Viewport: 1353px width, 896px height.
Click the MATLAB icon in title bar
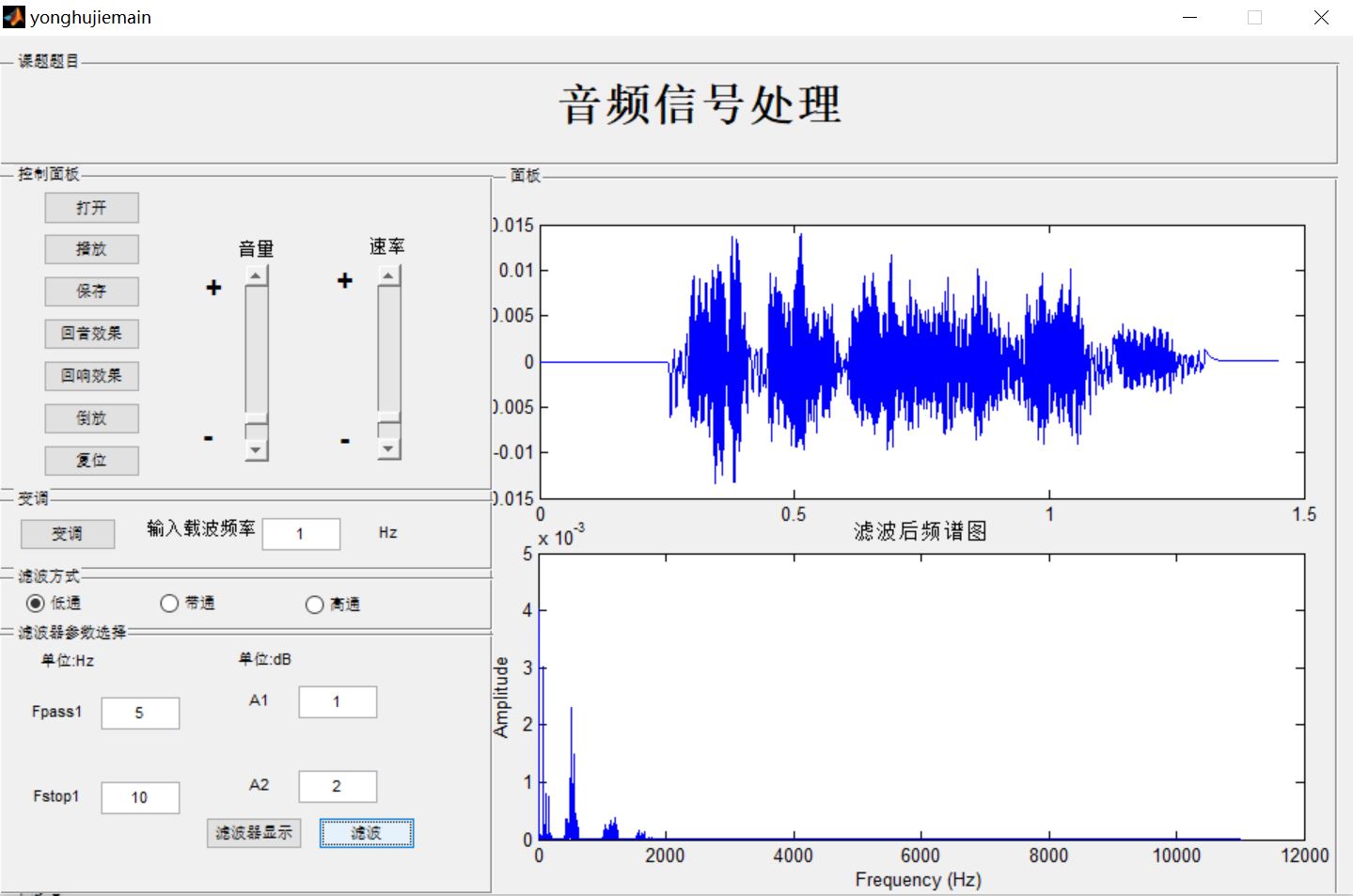point(14,17)
